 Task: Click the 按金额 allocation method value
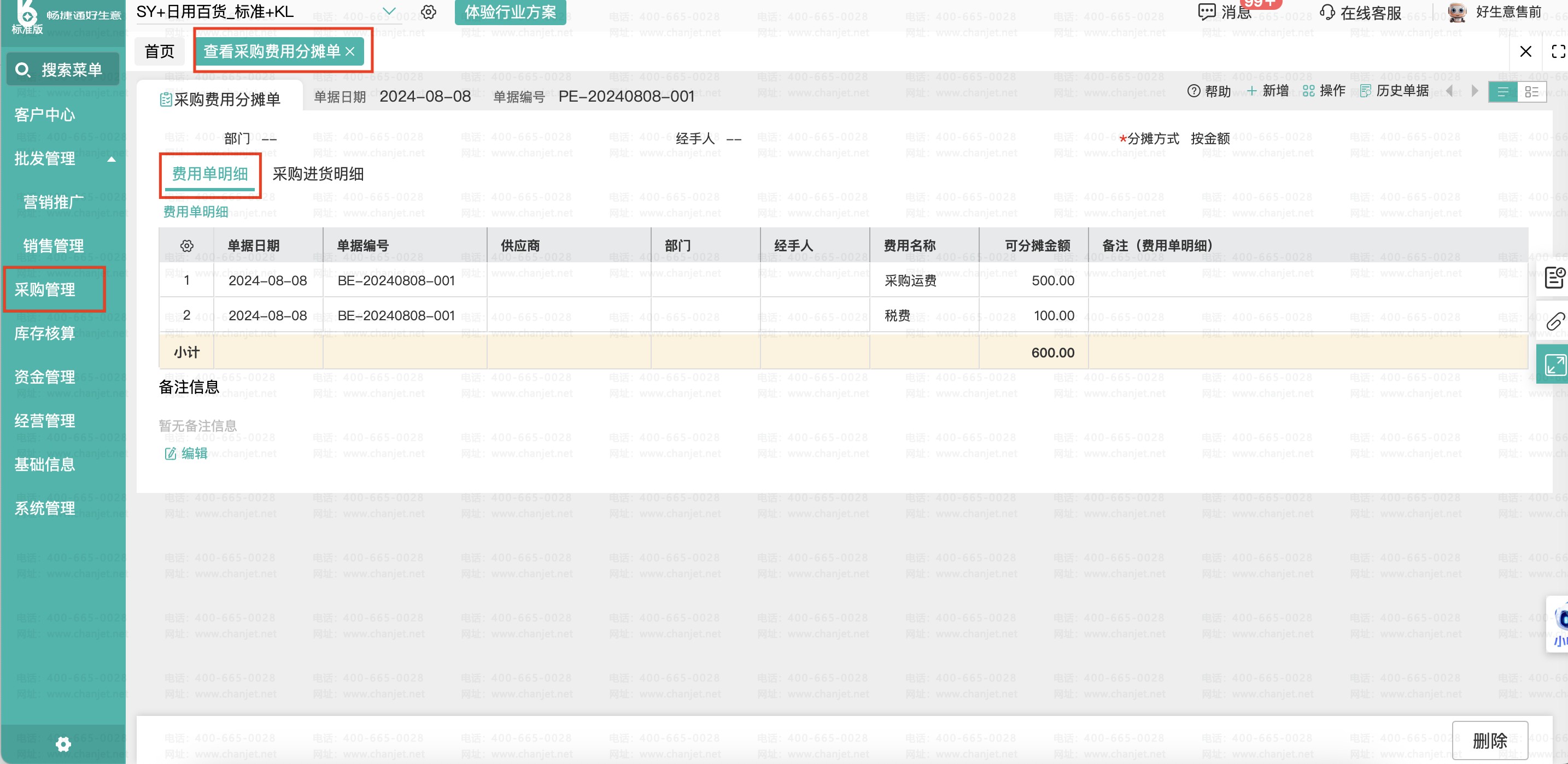(1210, 139)
